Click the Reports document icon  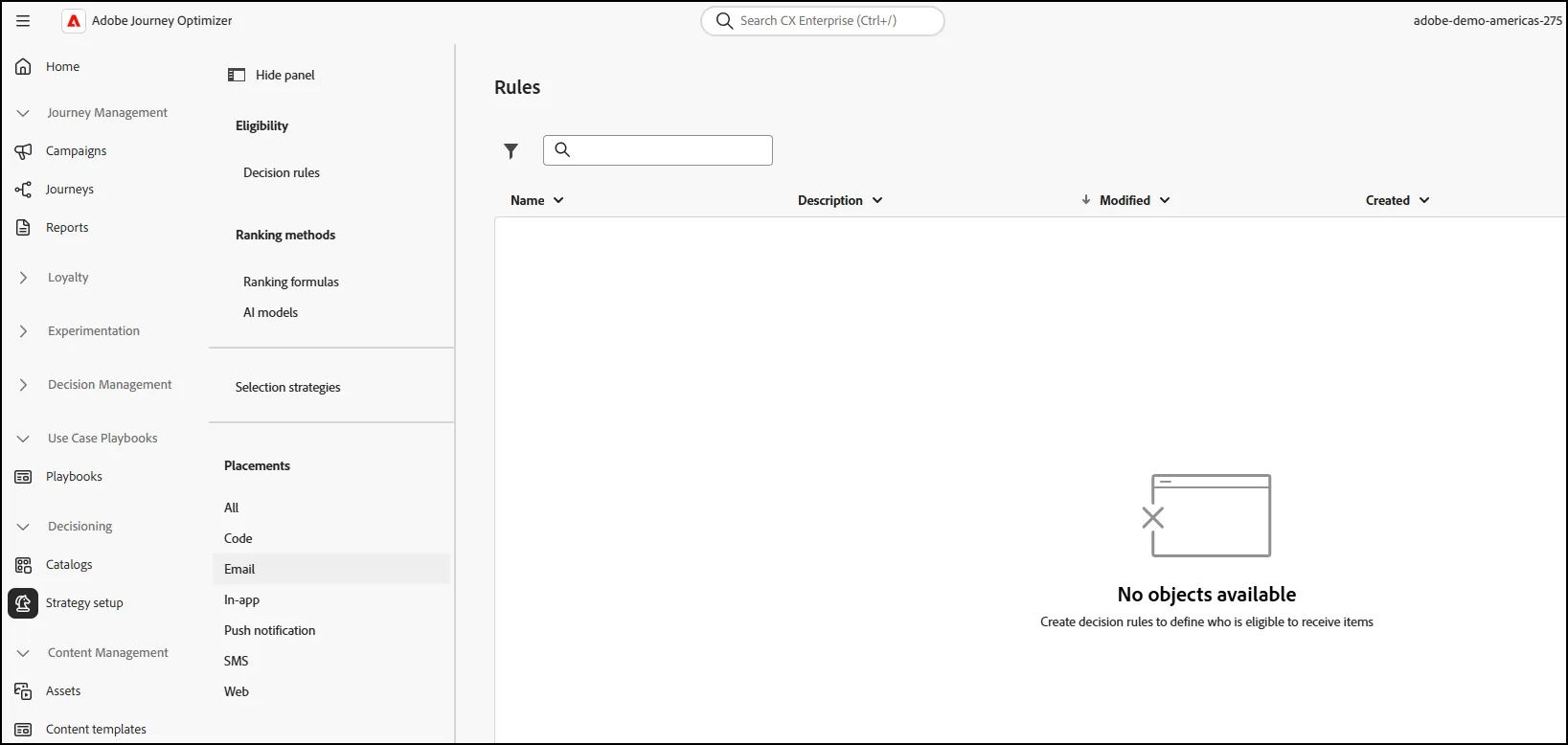click(23, 227)
